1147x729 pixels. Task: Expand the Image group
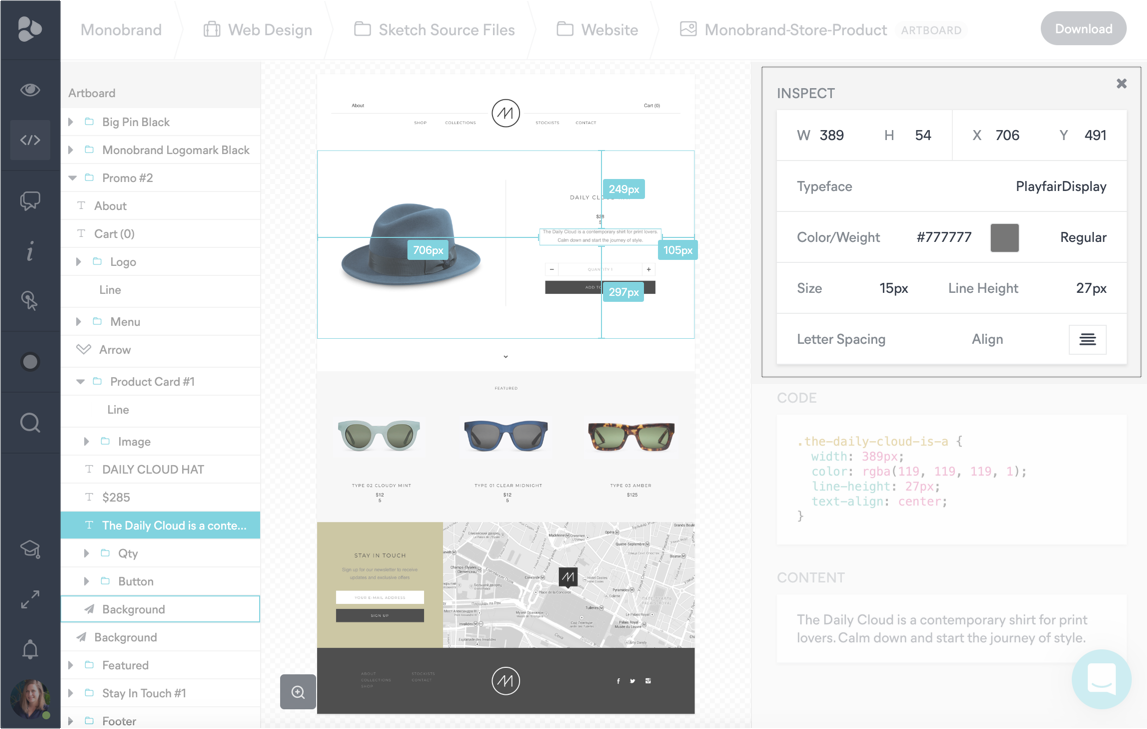(87, 442)
